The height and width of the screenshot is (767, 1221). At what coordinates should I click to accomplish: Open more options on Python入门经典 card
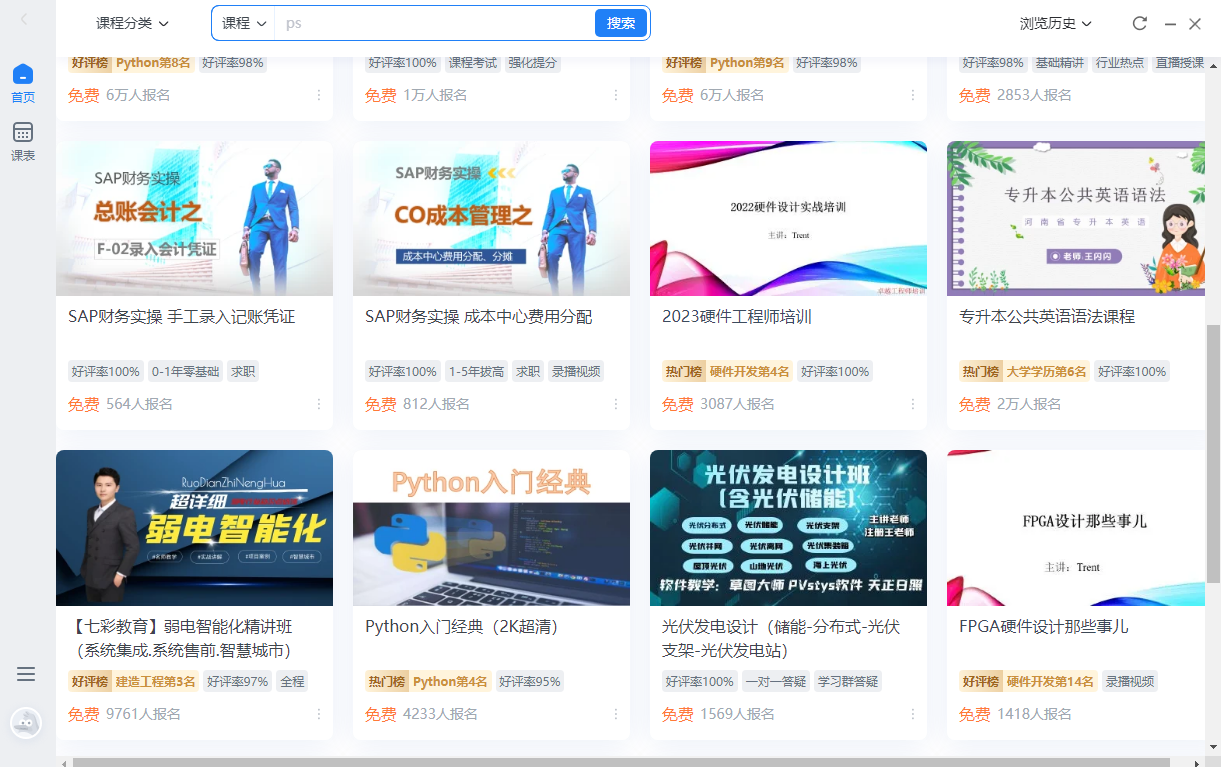617,714
